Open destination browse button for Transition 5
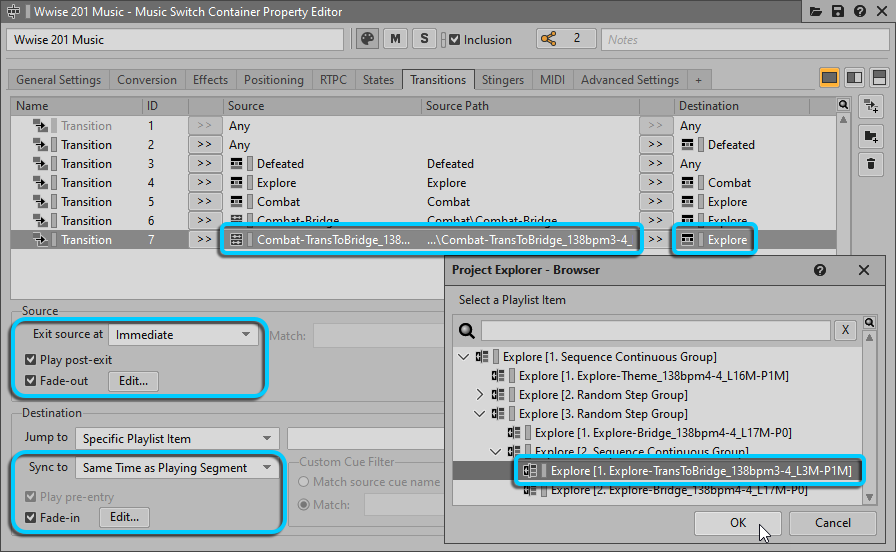 tap(655, 202)
